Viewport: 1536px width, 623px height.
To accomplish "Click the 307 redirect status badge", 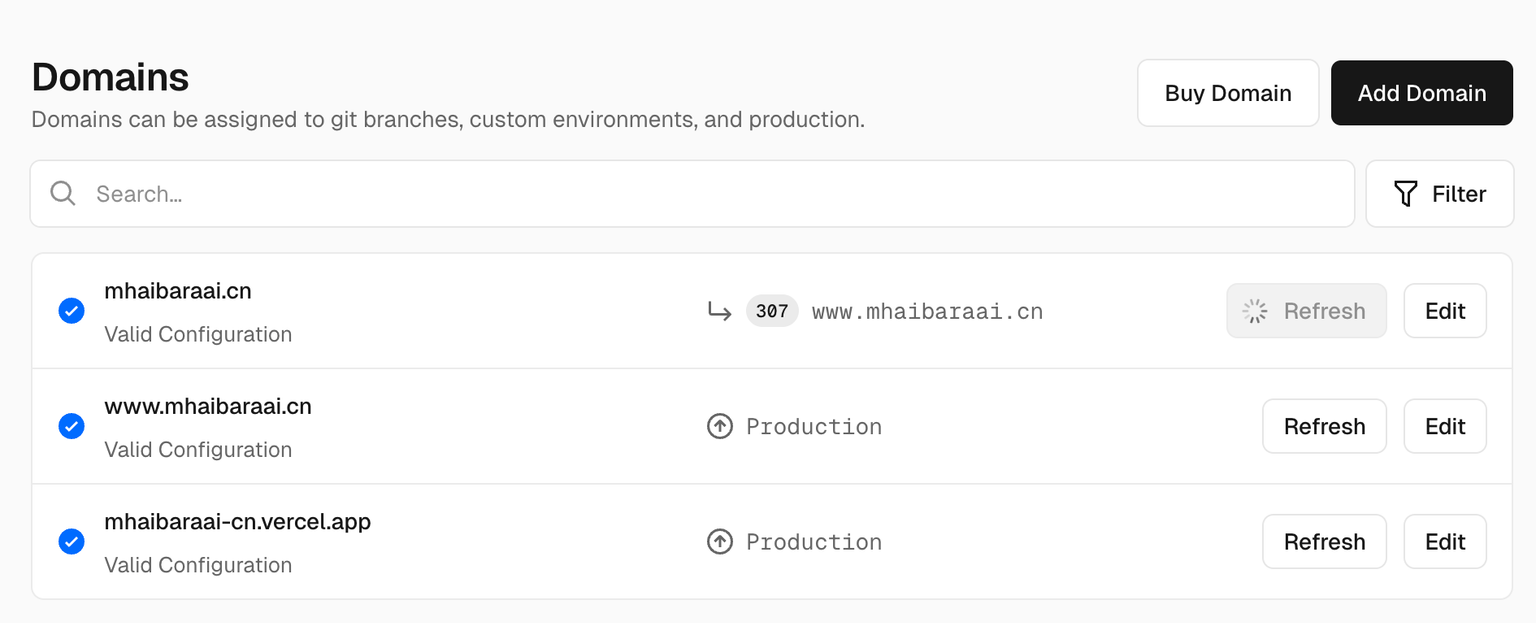I will 772,311.
